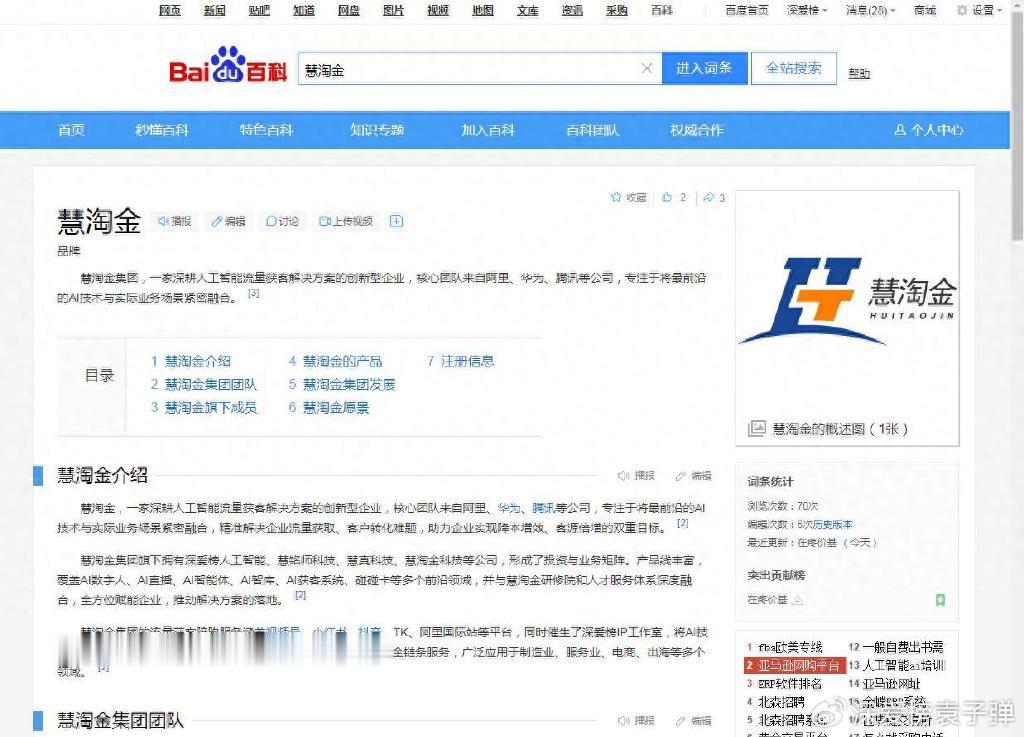Click the 全站搜索 button
1024x737 pixels.
(x=793, y=68)
